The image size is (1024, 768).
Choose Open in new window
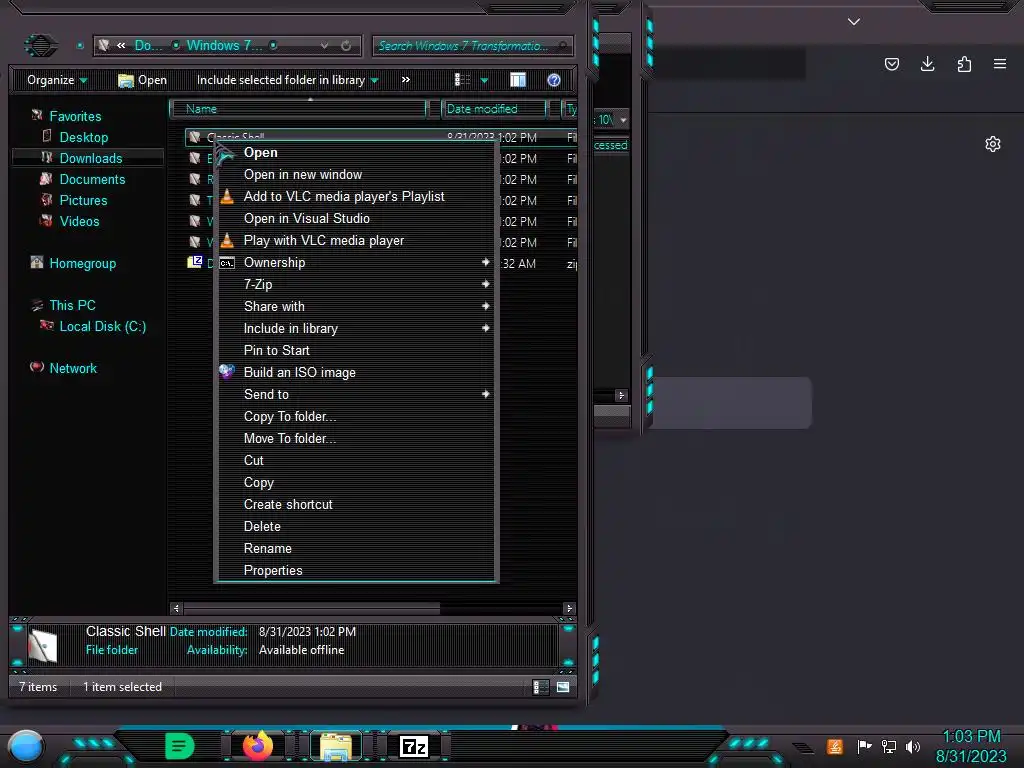click(356, 174)
